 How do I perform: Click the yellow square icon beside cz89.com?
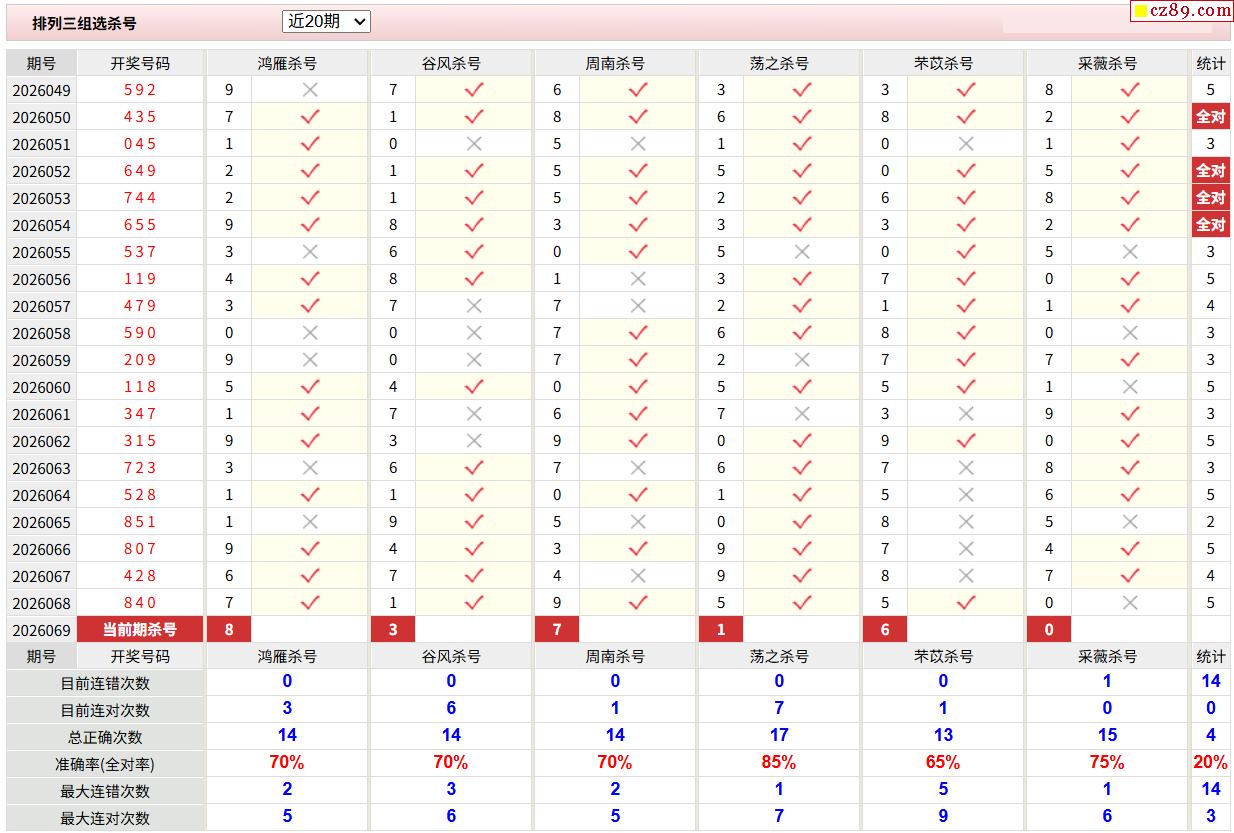[x=1141, y=12]
